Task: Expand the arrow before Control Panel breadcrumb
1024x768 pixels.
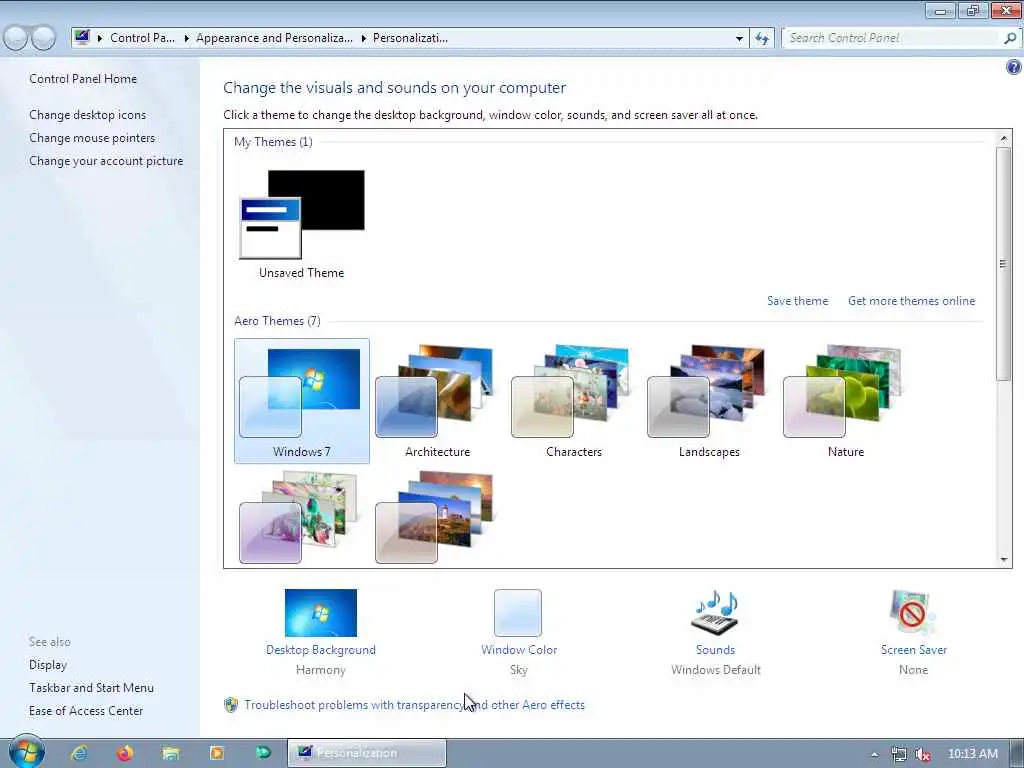Action: [100, 39]
